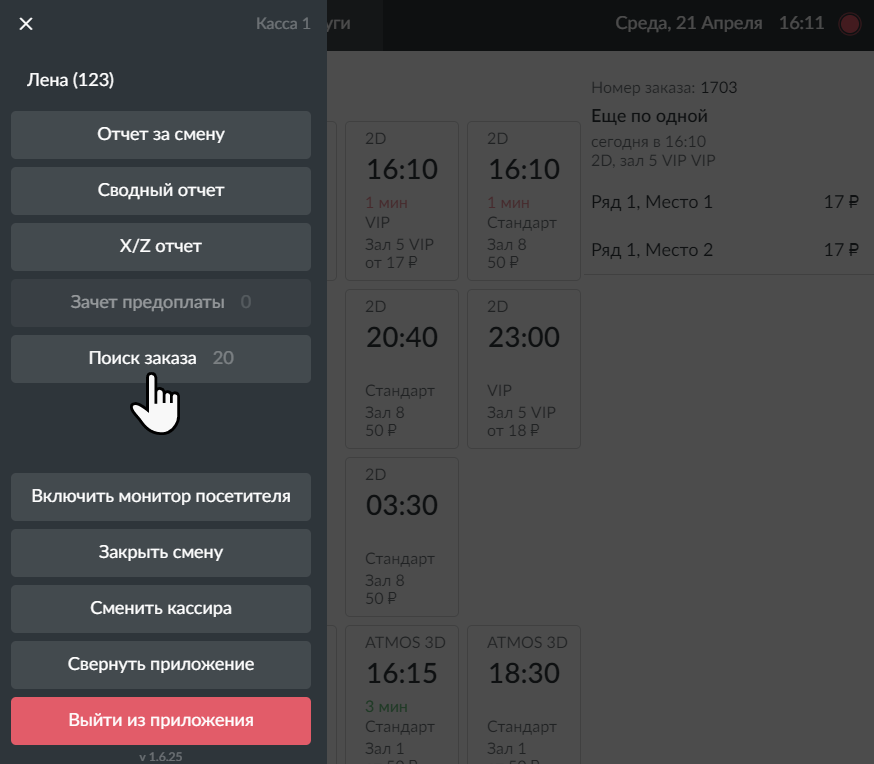This screenshot has height=764, width=874.
Task: Click the red Выйти из приложения button
Action: pyautogui.click(x=161, y=721)
